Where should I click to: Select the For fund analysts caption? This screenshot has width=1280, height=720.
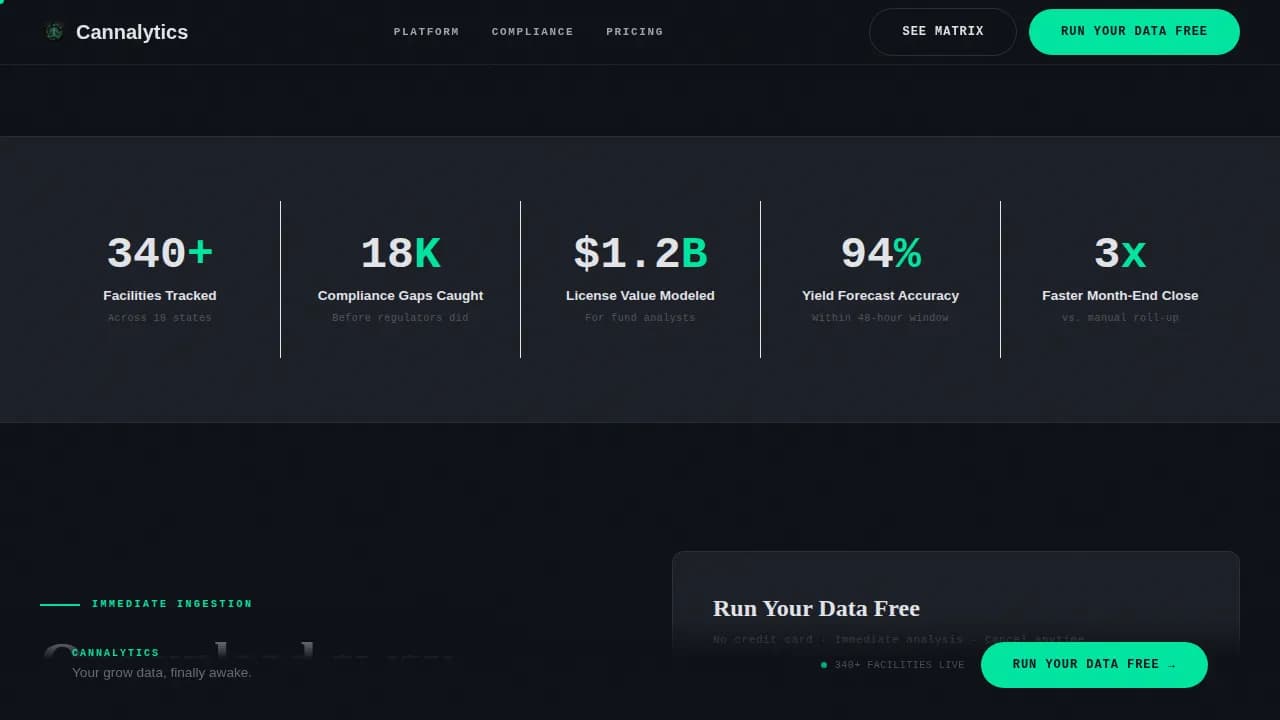pyautogui.click(x=640, y=318)
